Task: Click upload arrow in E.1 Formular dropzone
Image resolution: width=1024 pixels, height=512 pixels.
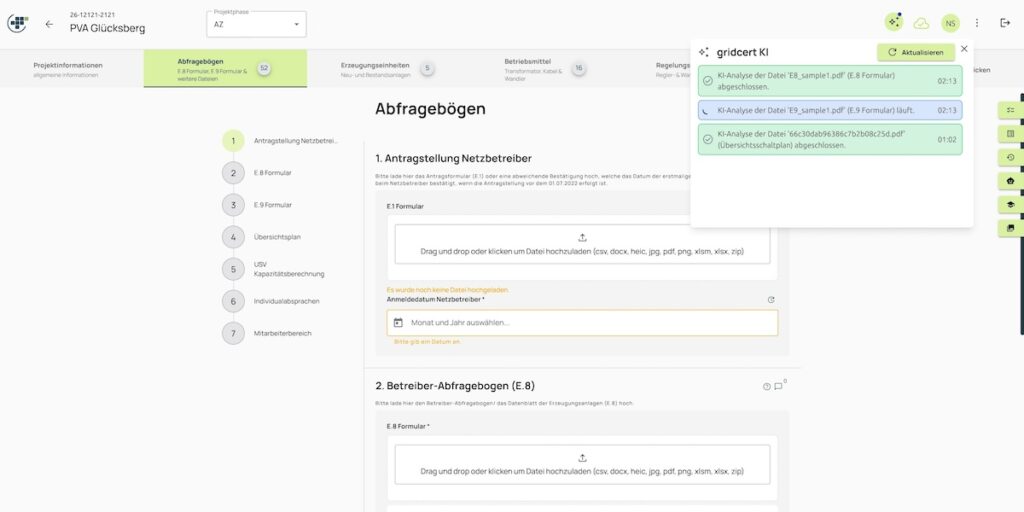Action: pos(583,238)
